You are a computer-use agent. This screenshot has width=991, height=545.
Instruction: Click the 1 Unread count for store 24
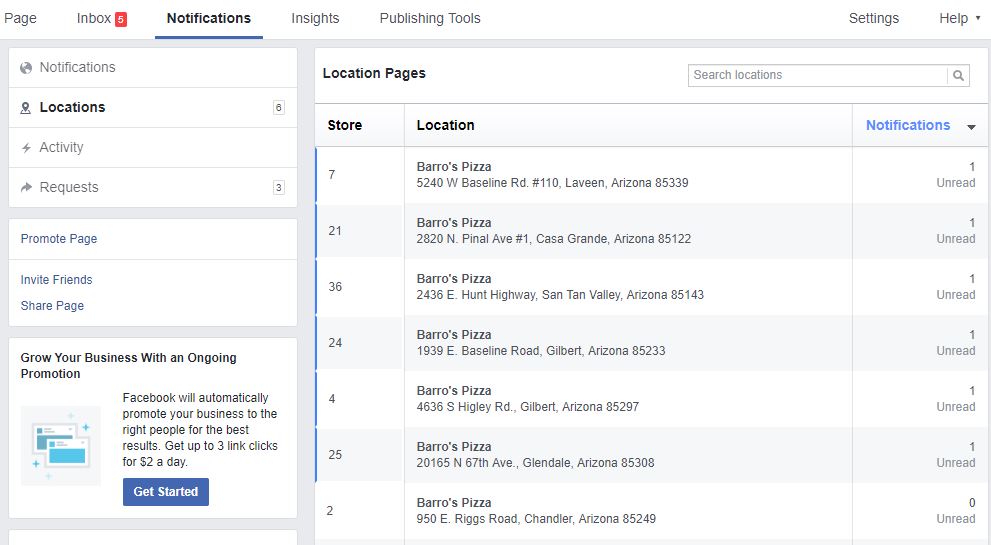tap(956, 343)
